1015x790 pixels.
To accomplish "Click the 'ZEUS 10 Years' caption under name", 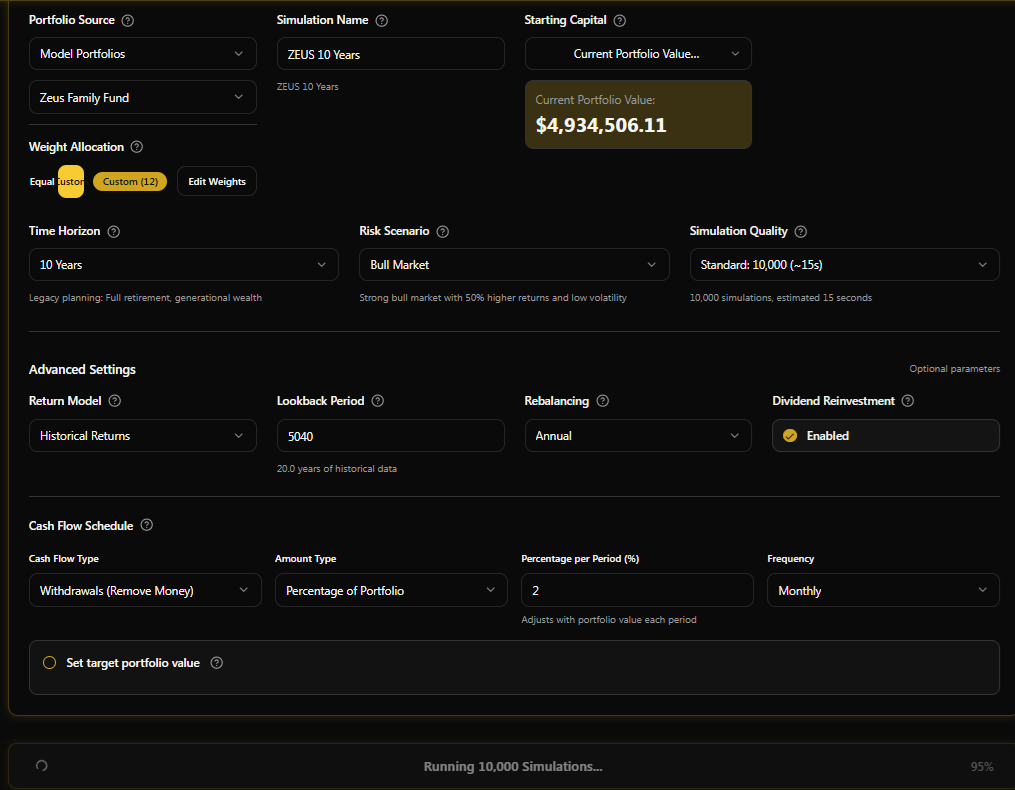I will tap(307, 87).
